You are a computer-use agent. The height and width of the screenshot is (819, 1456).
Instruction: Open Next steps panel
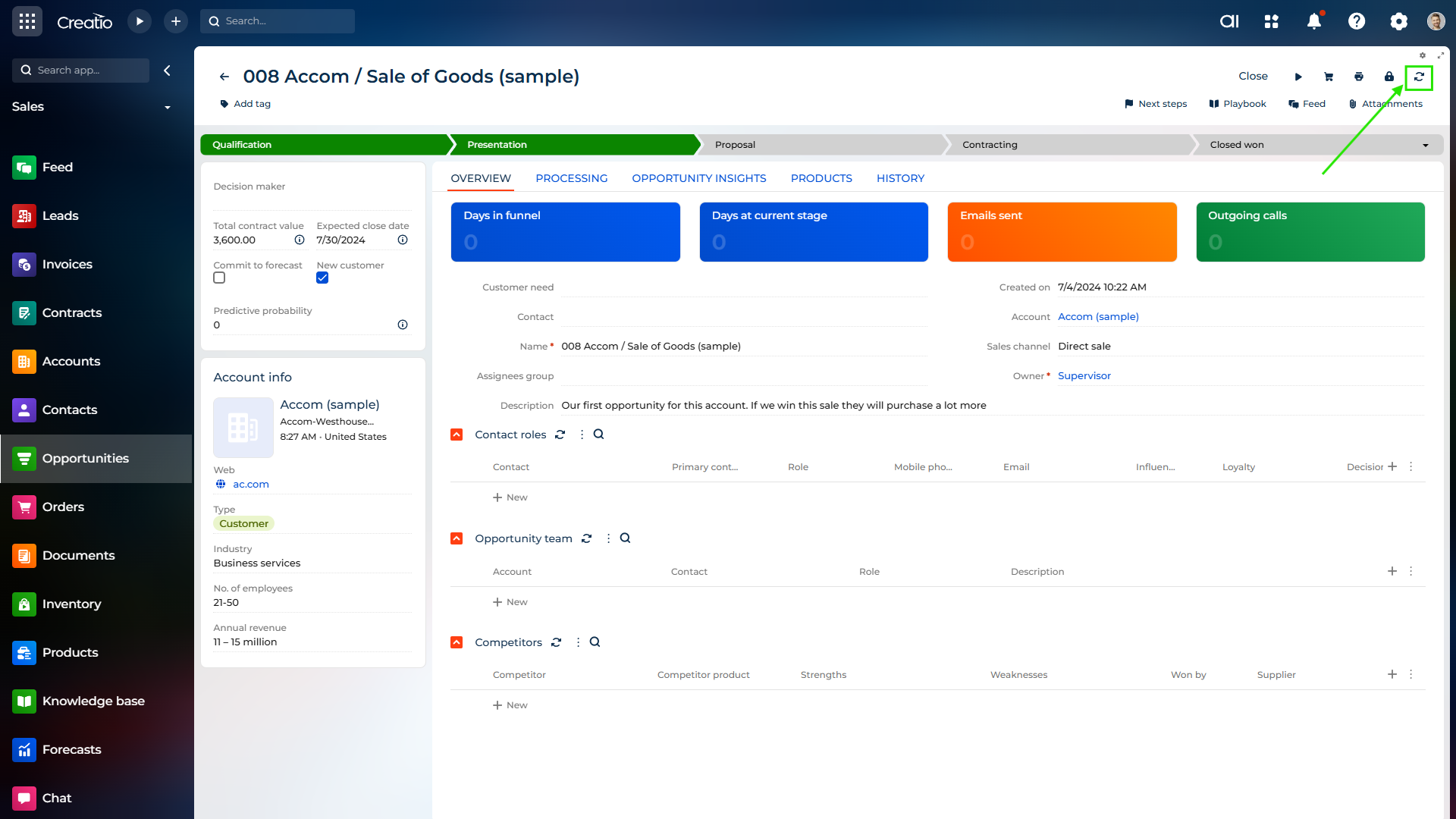click(x=1156, y=104)
